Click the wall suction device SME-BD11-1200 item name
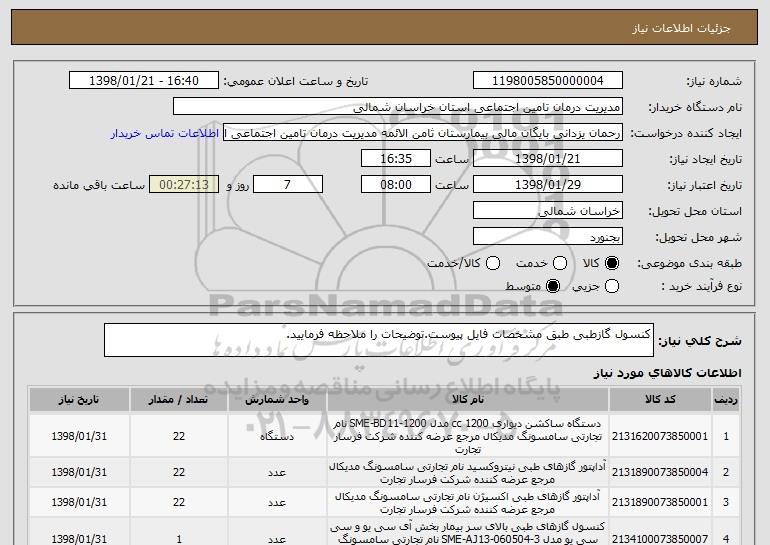This screenshot has height=545, width=770. point(468,436)
